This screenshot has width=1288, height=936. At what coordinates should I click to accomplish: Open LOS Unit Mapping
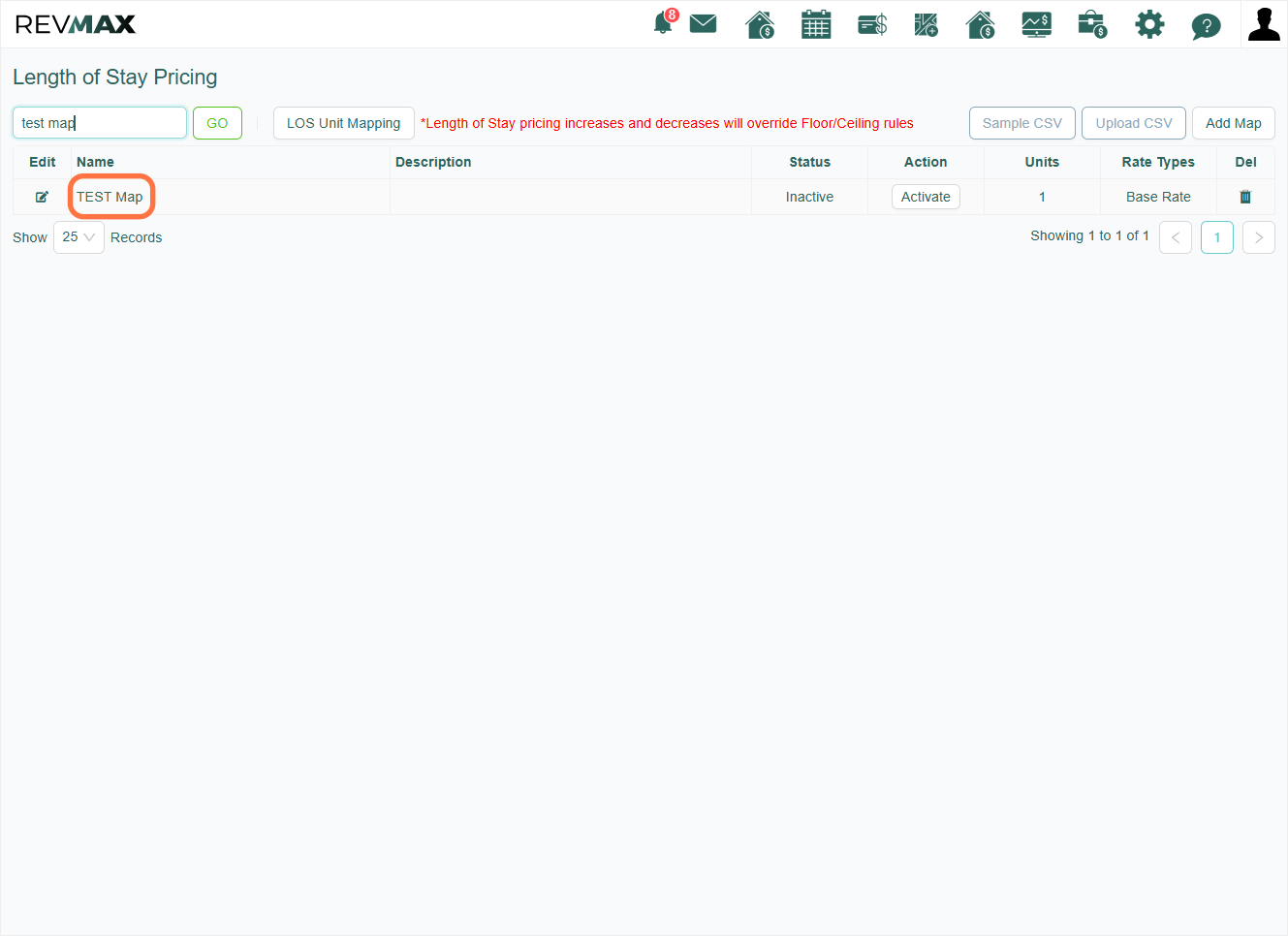(x=343, y=123)
